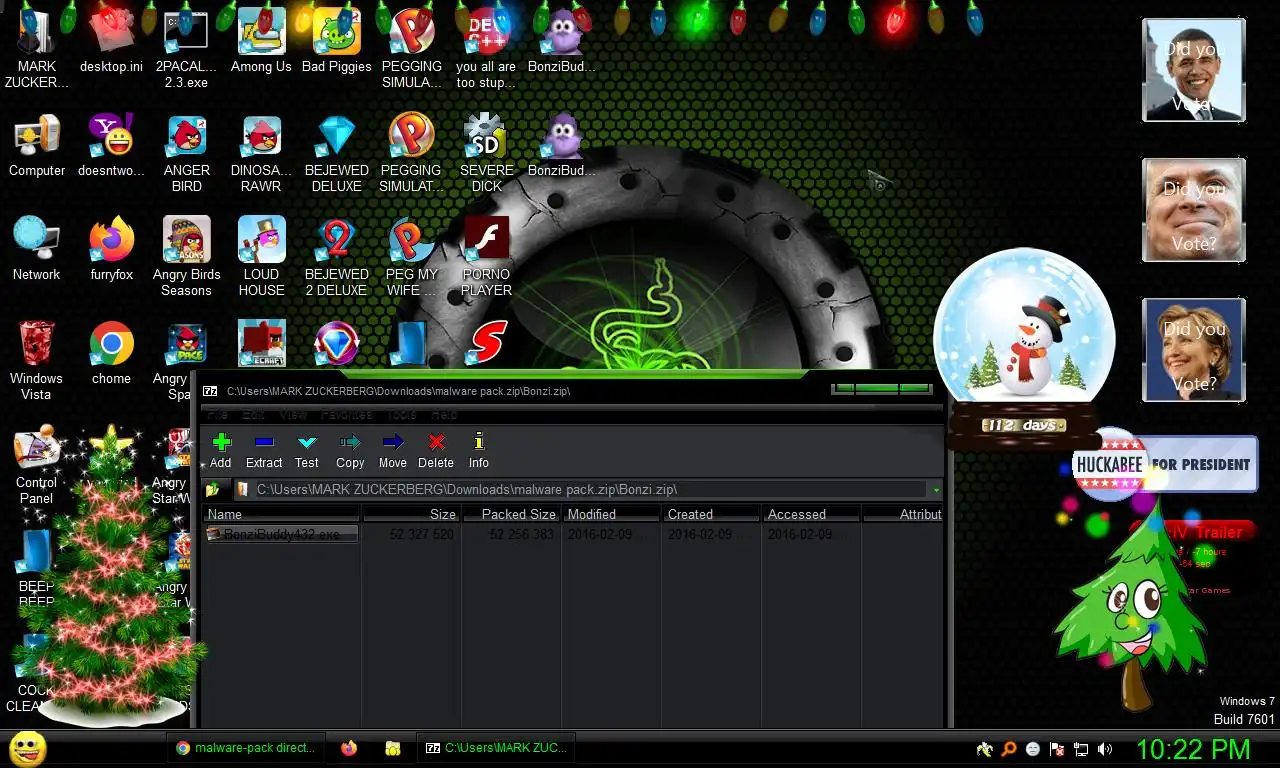Screen dimensions: 1280x768
Task: Select the Network desktop icon
Action: pyautogui.click(x=37, y=250)
